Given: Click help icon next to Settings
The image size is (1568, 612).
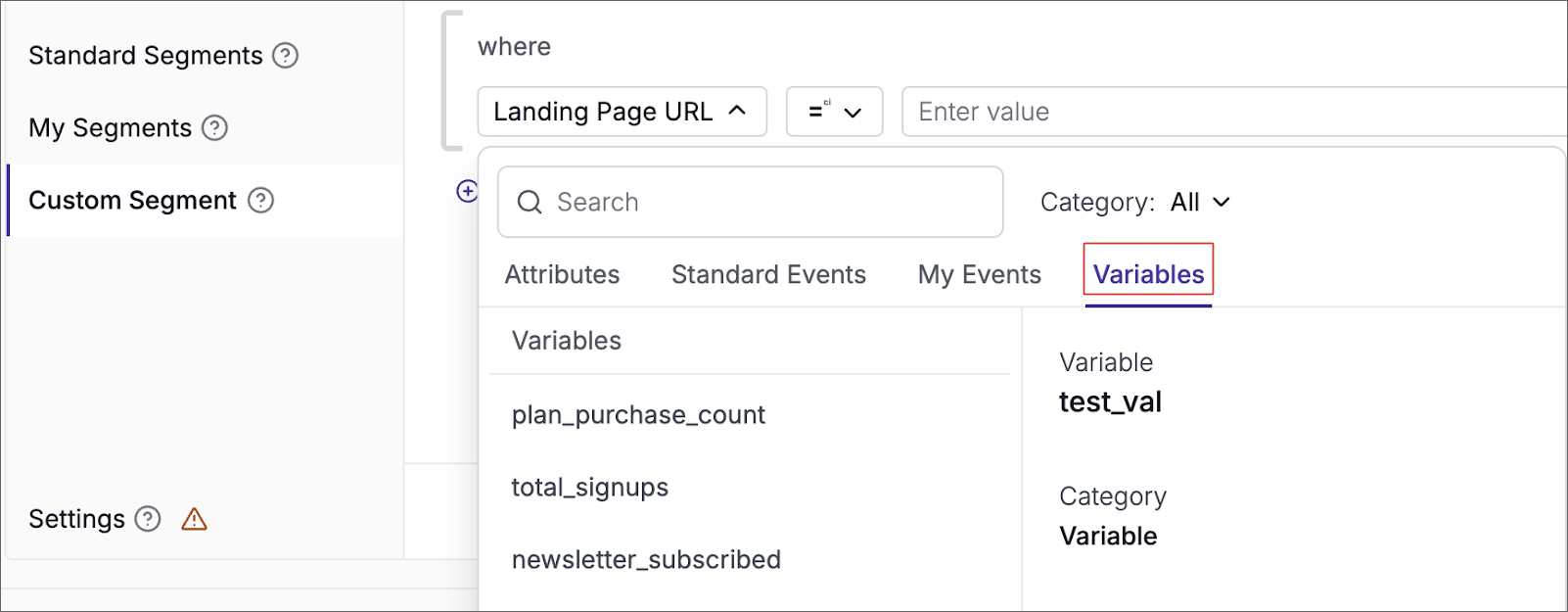Looking at the screenshot, I should point(148,519).
